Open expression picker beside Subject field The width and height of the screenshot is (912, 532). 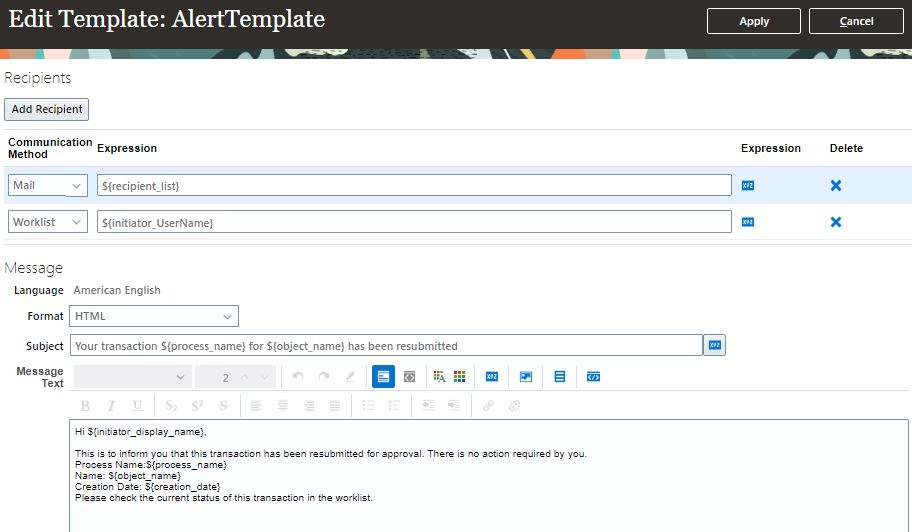(x=714, y=345)
